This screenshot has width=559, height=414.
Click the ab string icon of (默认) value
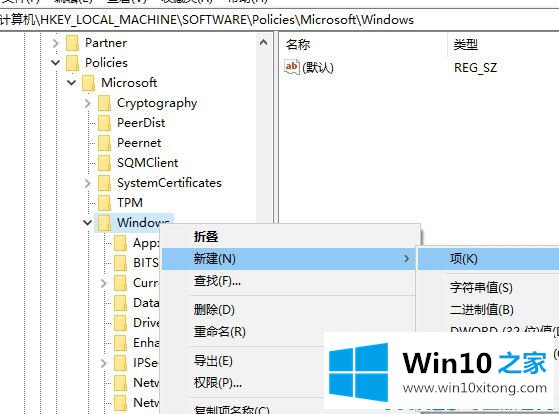(291, 67)
